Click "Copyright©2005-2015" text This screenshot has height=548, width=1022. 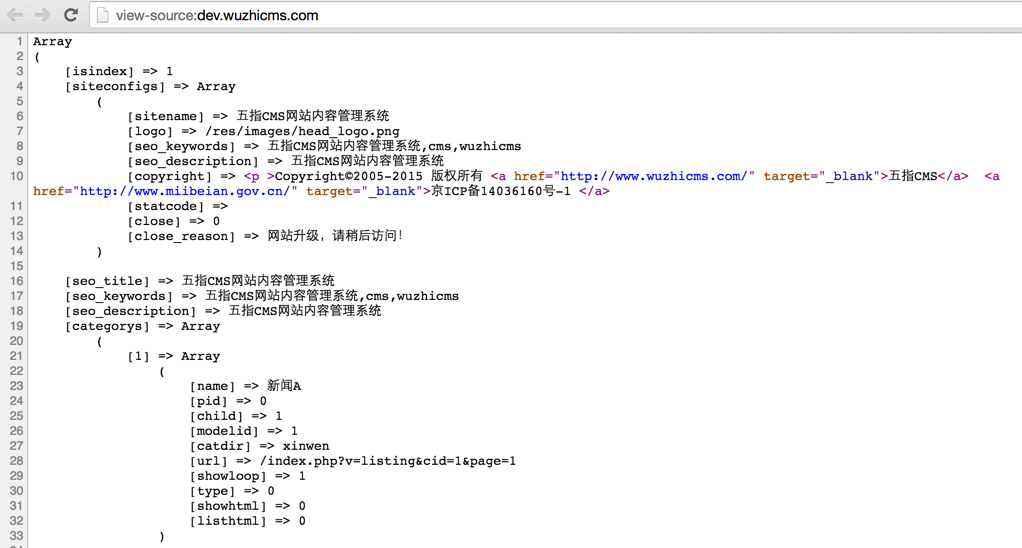pos(348,176)
